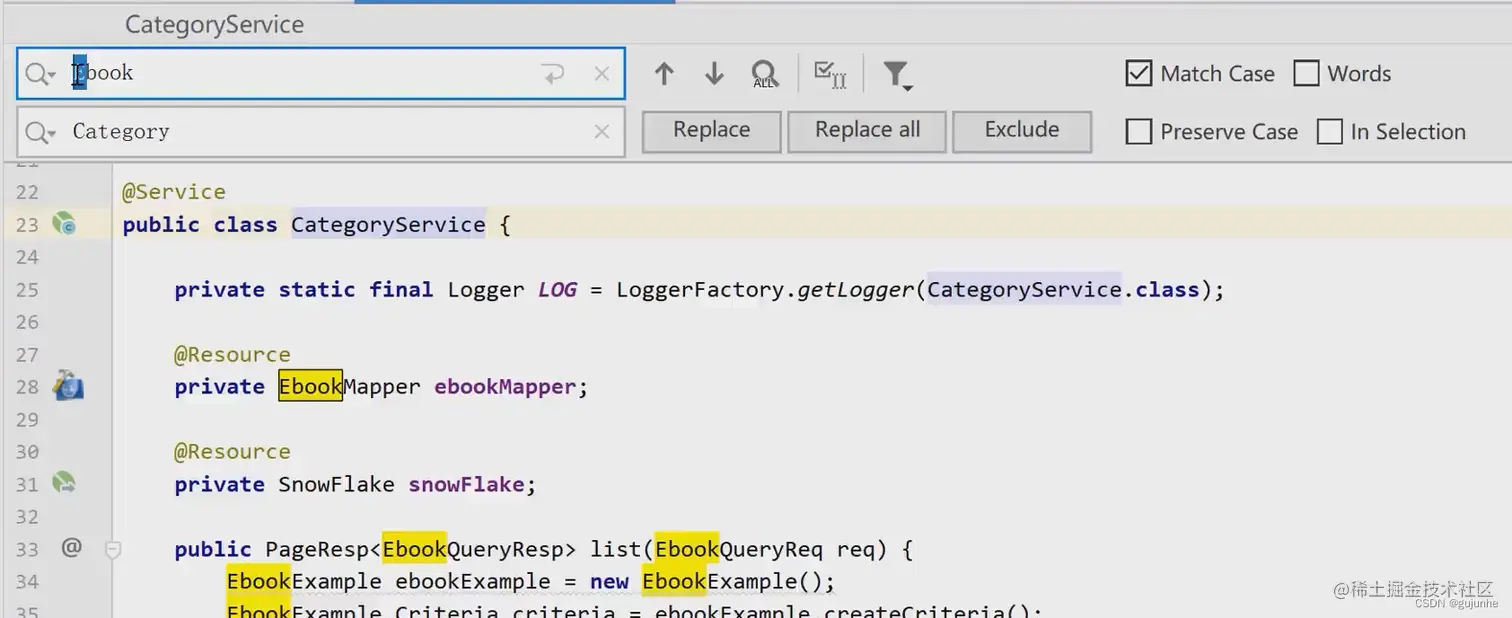Go to previous search occurrence arrow
1512x618 pixels.
tap(664, 73)
